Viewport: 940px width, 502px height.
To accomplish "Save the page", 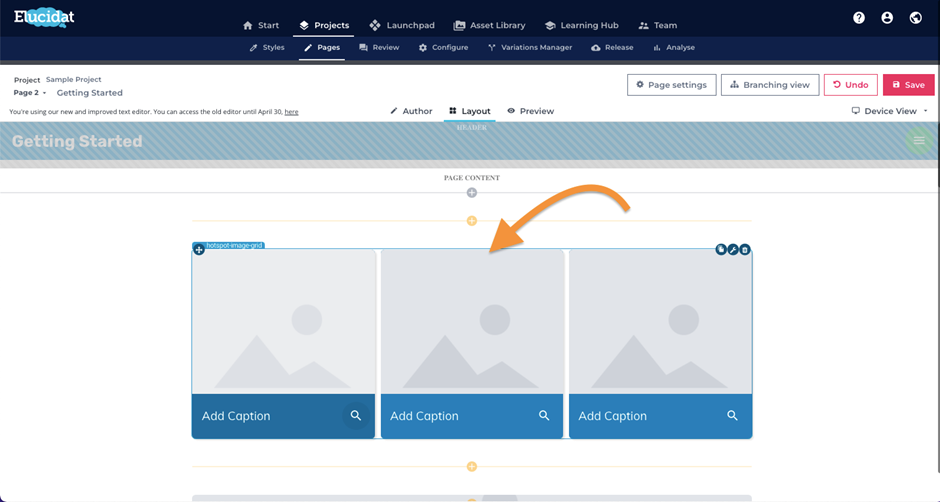I will pos(908,85).
